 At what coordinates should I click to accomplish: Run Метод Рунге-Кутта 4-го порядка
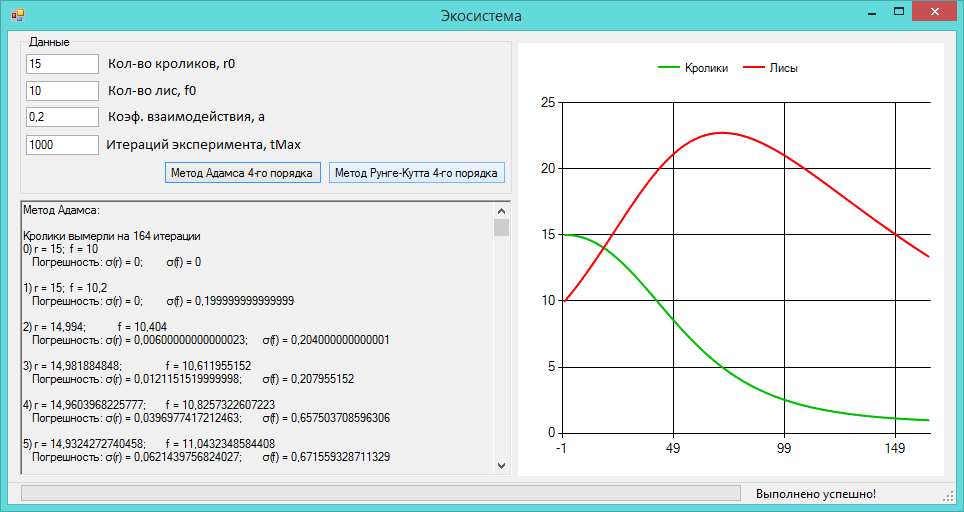tap(416, 173)
